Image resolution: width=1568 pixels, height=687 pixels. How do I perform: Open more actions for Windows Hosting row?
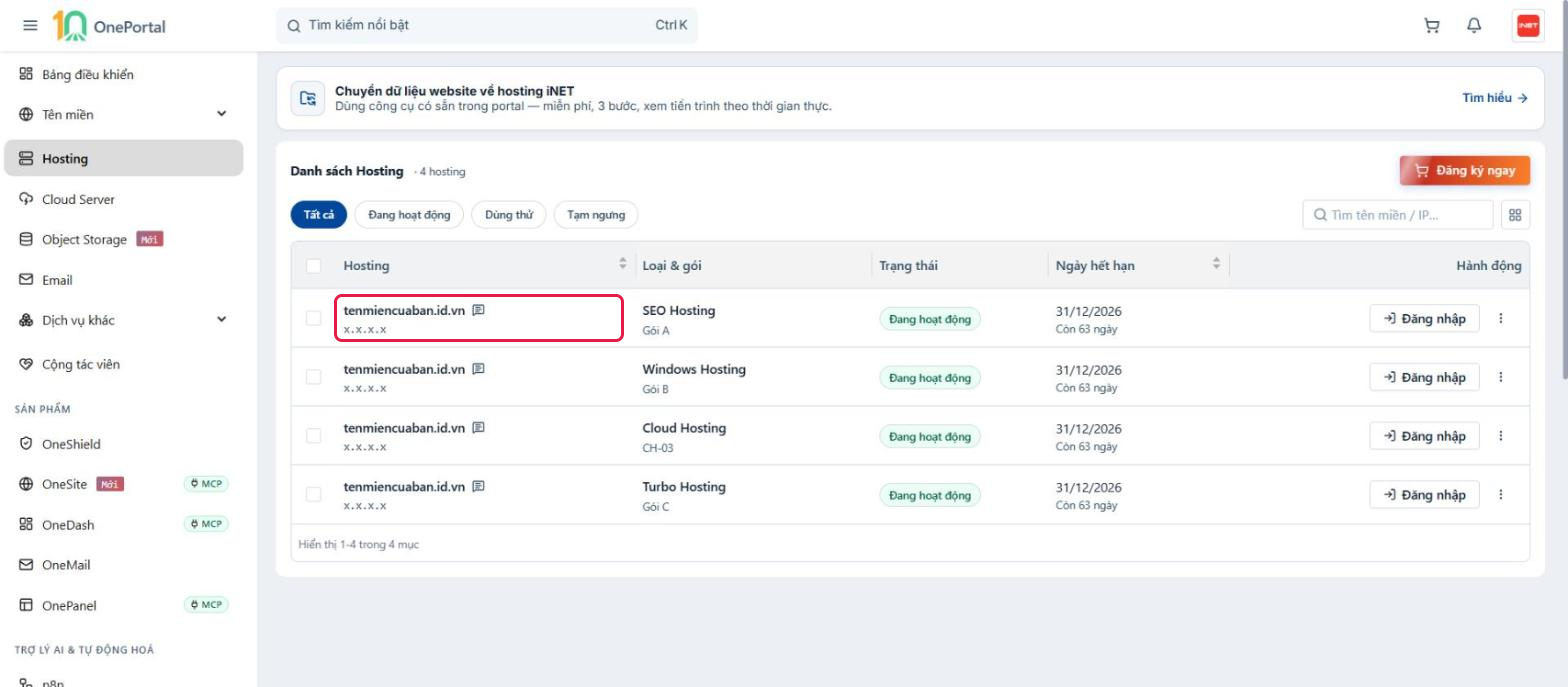(x=1501, y=377)
